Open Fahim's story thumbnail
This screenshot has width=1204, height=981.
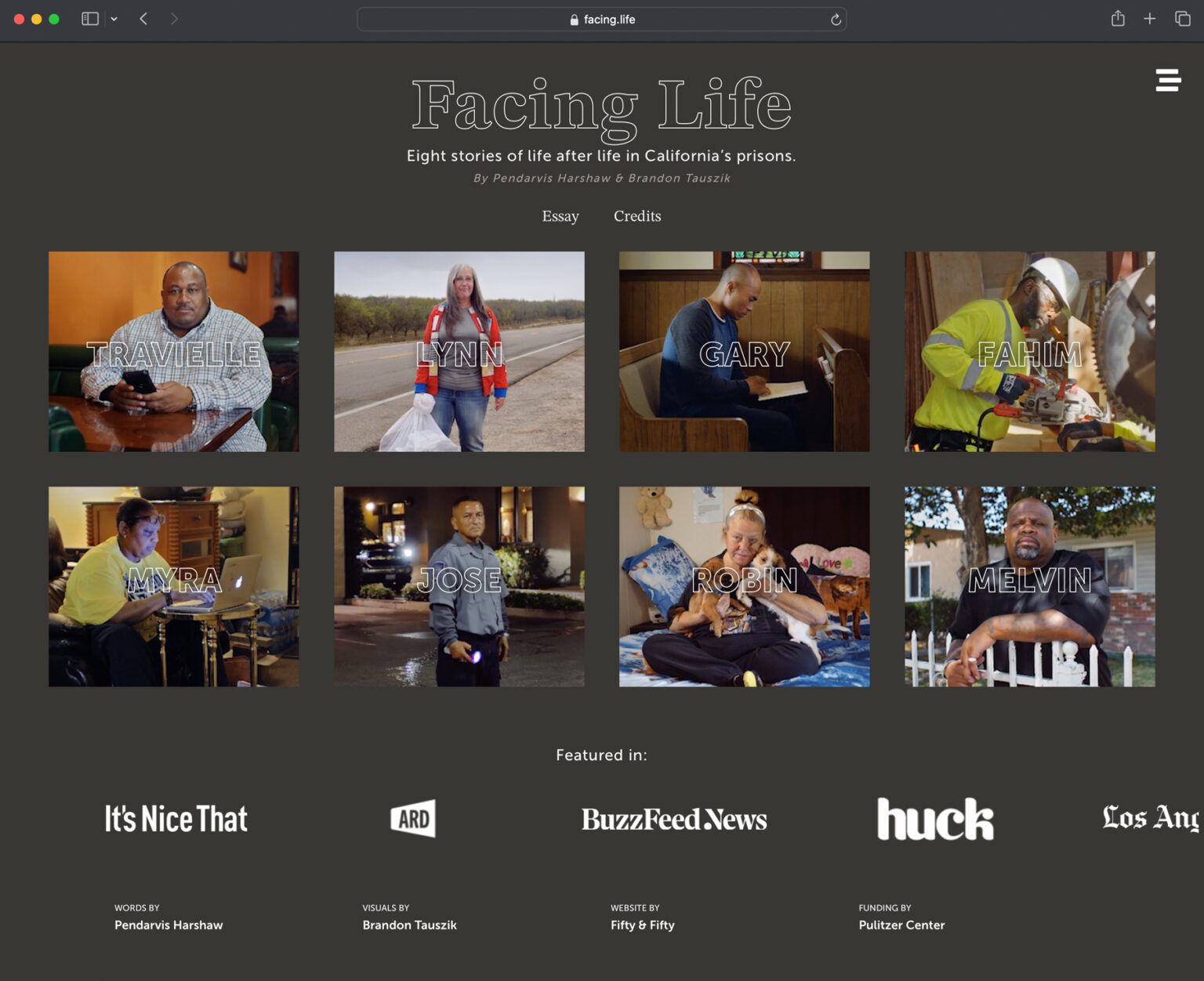click(x=1030, y=352)
